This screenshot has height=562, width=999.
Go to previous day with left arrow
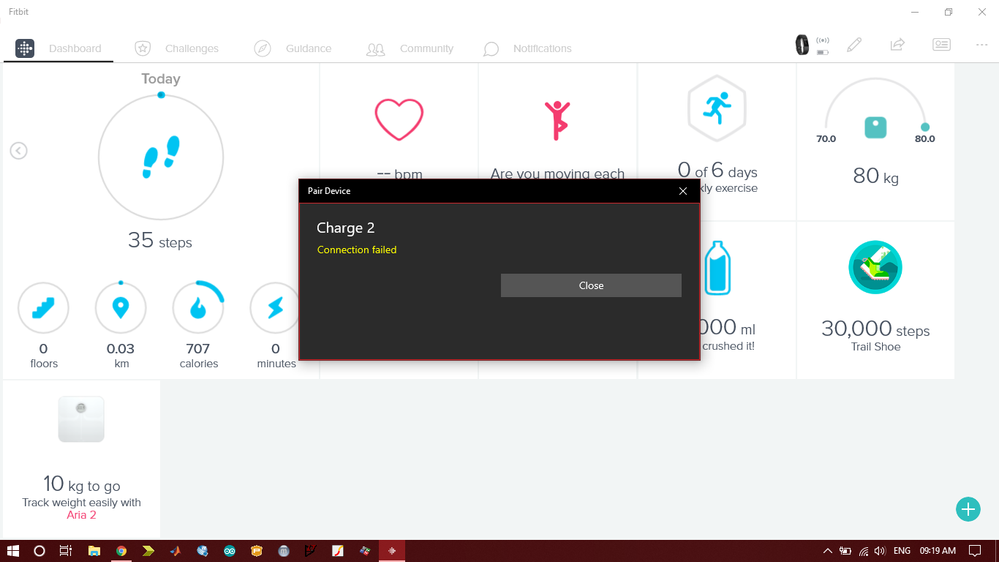18,151
